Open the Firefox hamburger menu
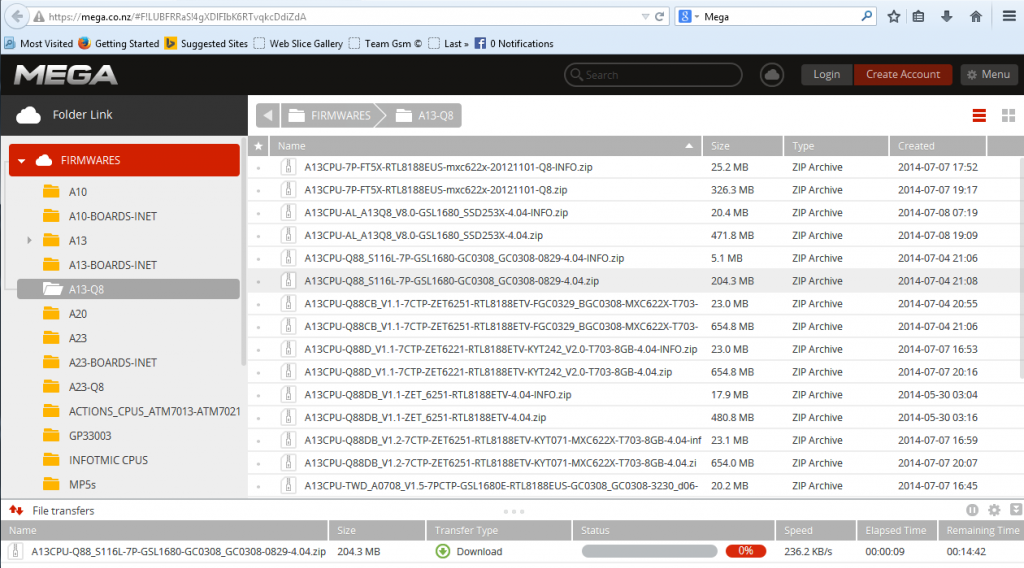 tap(1008, 17)
